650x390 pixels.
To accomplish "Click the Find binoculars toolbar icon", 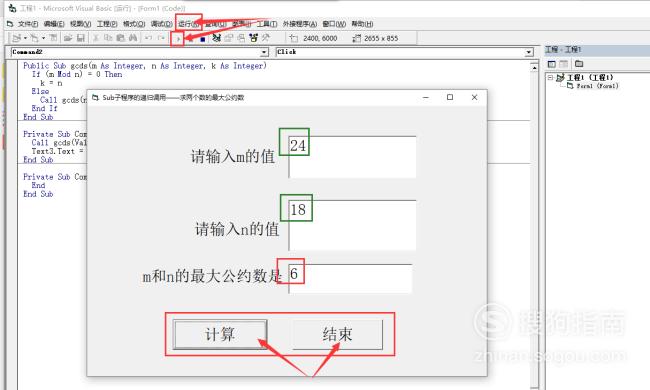I will click(x=133, y=38).
